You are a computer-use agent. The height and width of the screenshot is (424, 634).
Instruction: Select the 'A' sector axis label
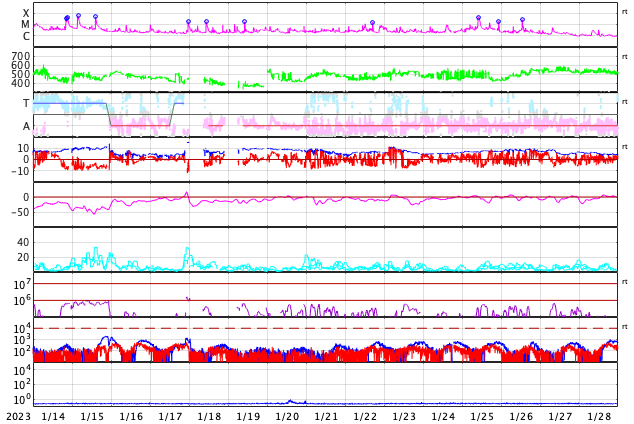coord(26,127)
